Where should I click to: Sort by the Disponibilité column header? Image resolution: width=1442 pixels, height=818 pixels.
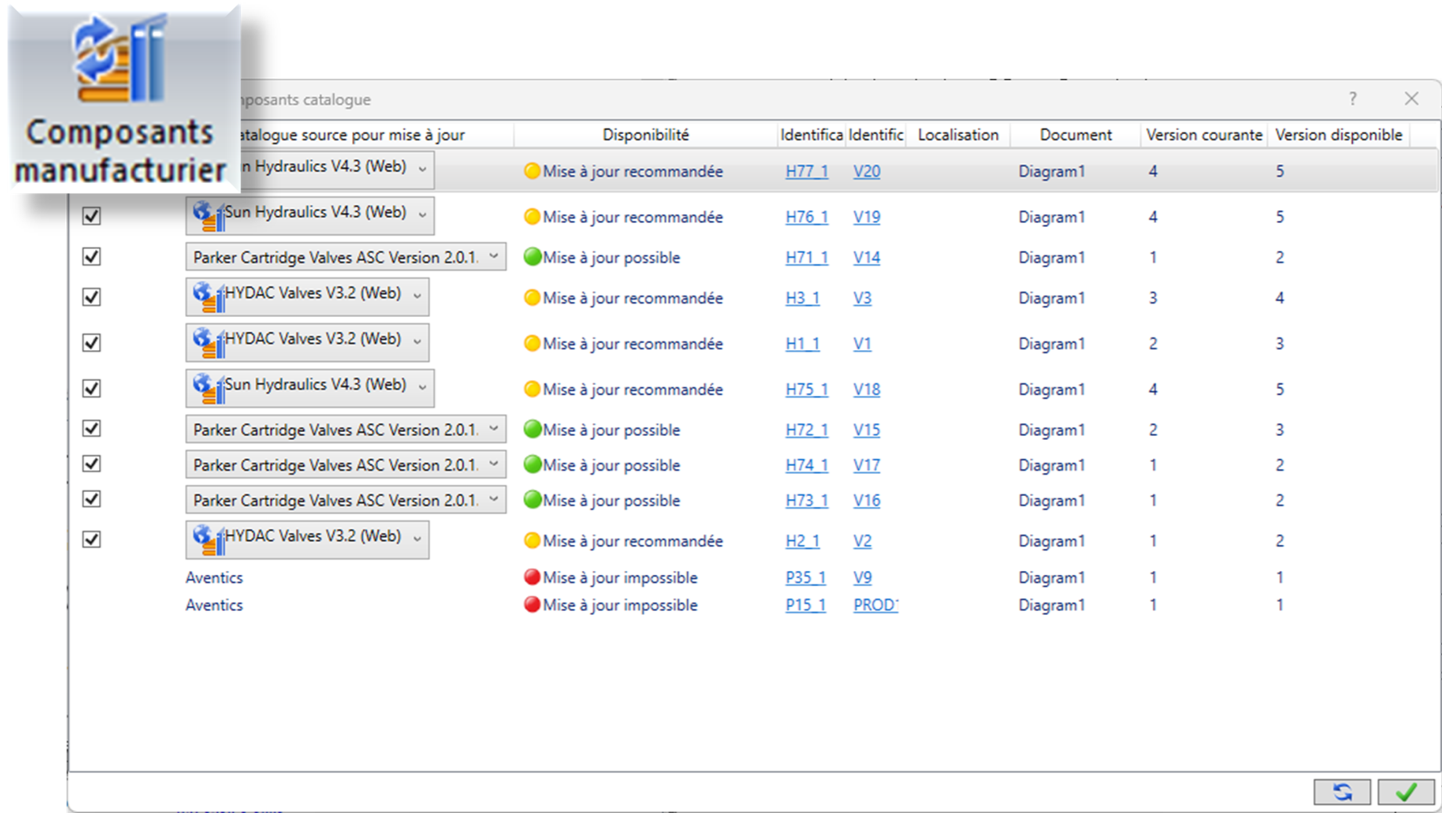(x=645, y=135)
